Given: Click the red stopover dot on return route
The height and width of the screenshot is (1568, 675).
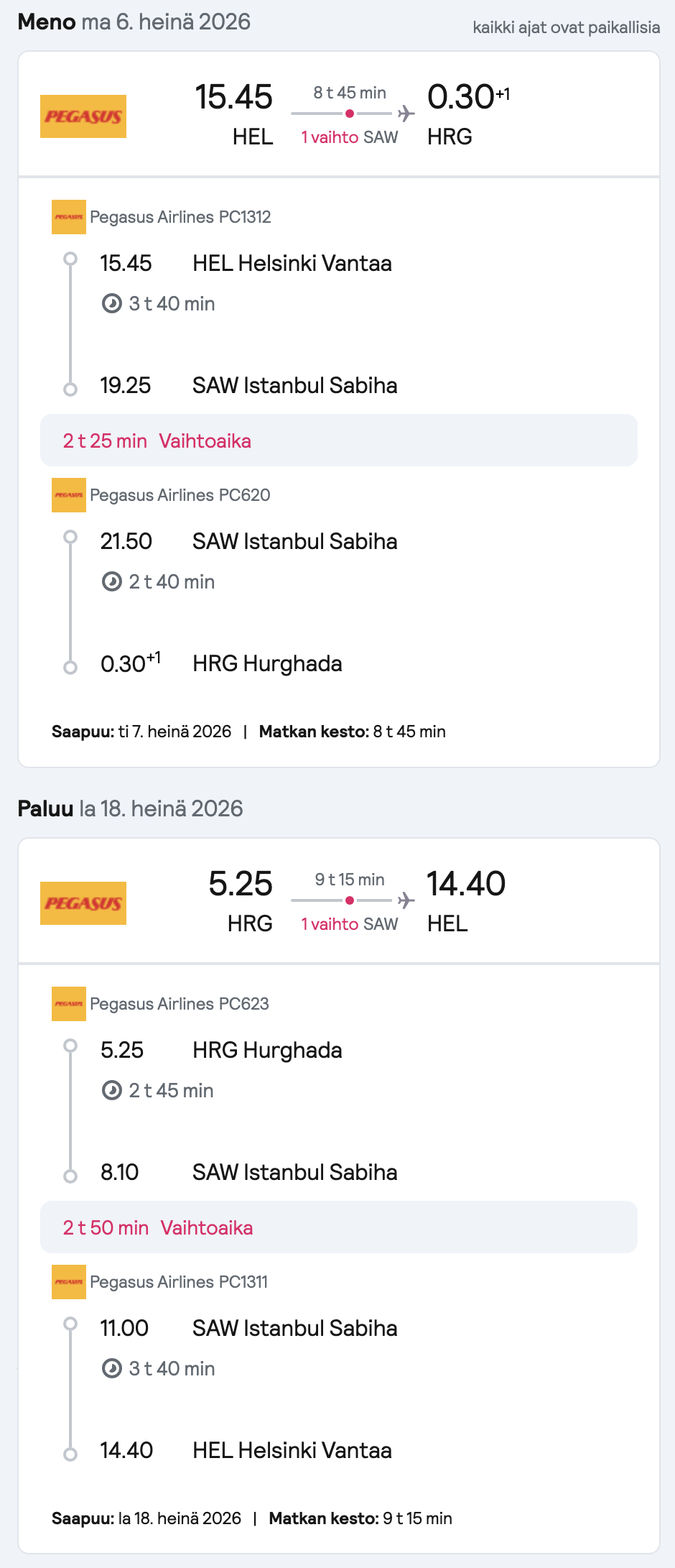Looking at the screenshot, I should (x=350, y=900).
